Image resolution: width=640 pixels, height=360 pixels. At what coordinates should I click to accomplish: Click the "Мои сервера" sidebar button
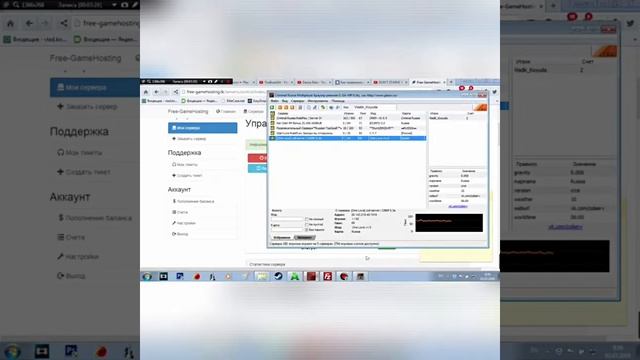pyautogui.click(x=202, y=128)
